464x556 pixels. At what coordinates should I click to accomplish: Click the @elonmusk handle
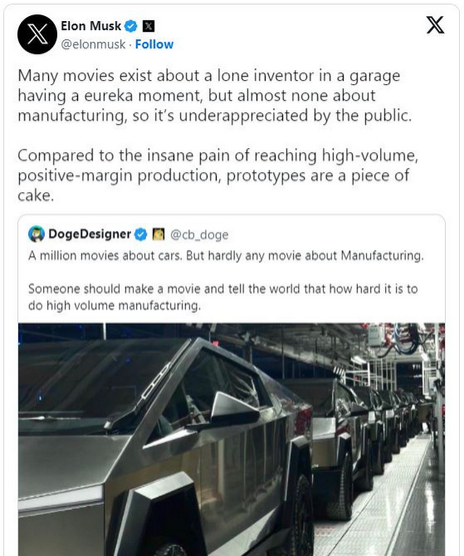[93, 44]
